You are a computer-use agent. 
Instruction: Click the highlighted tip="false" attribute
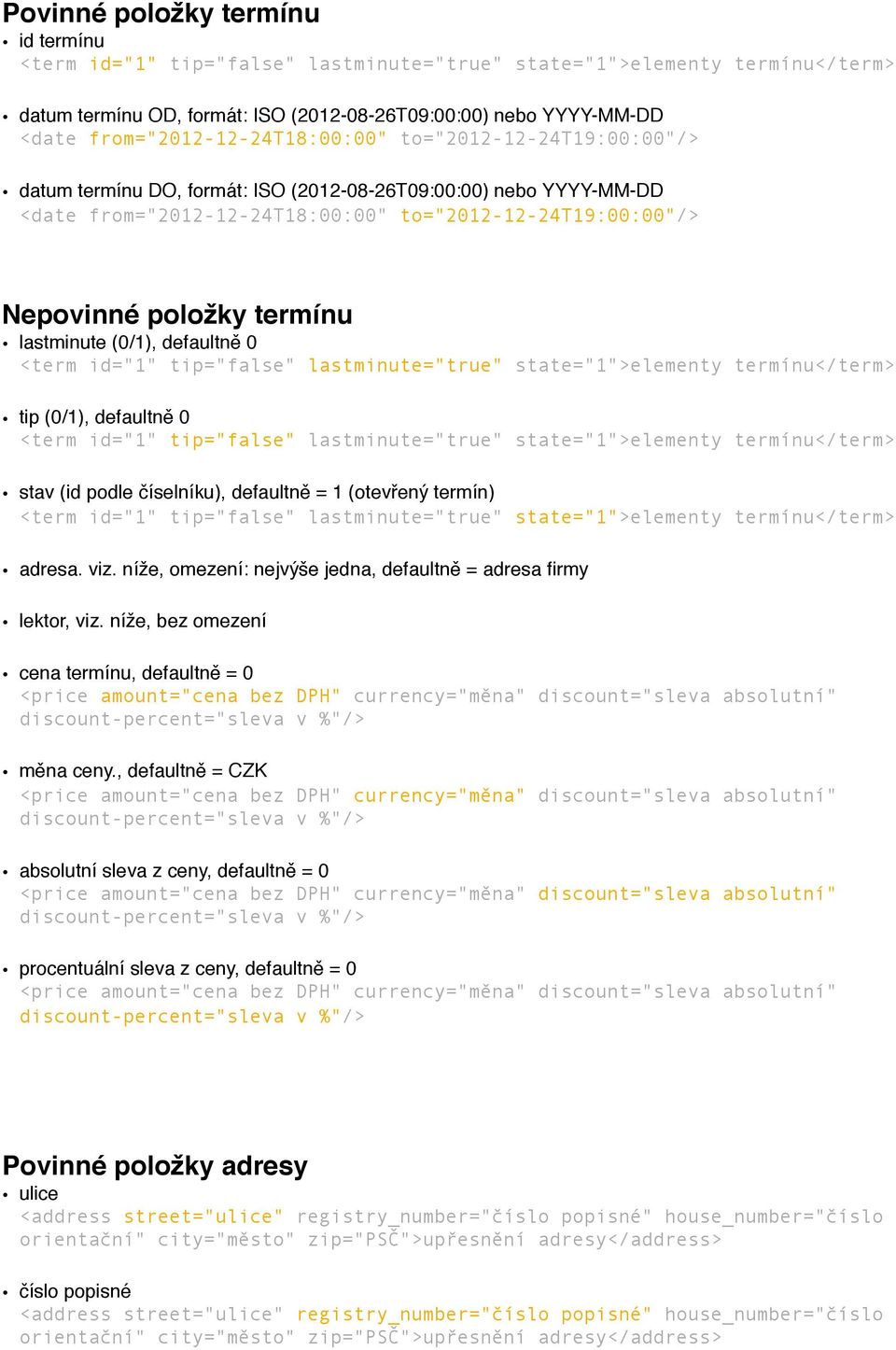(232, 441)
